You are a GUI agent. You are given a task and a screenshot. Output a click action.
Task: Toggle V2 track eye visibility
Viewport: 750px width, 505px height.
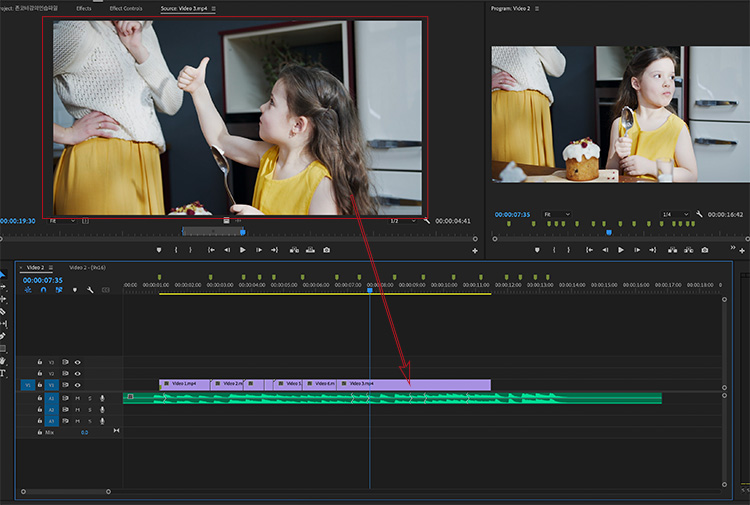(x=77, y=373)
